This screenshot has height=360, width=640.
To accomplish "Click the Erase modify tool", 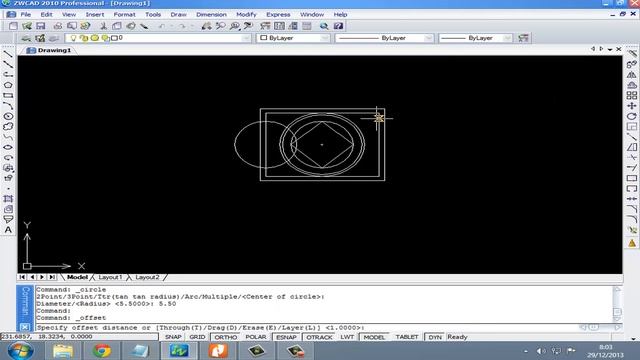I will tap(632, 54).
